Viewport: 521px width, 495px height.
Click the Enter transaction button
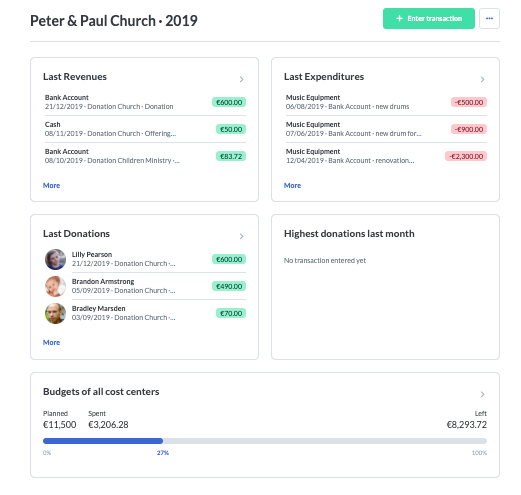click(x=429, y=19)
